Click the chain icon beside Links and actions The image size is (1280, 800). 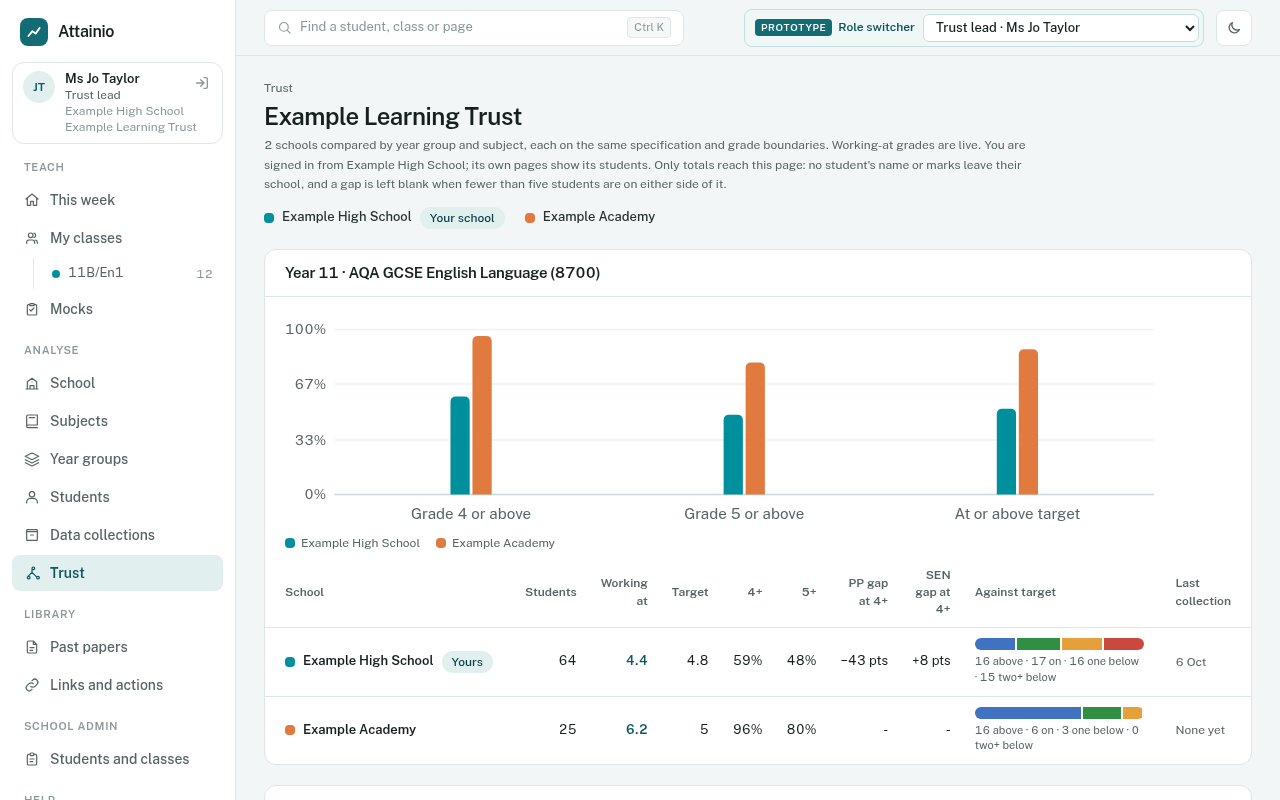coord(32,685)
